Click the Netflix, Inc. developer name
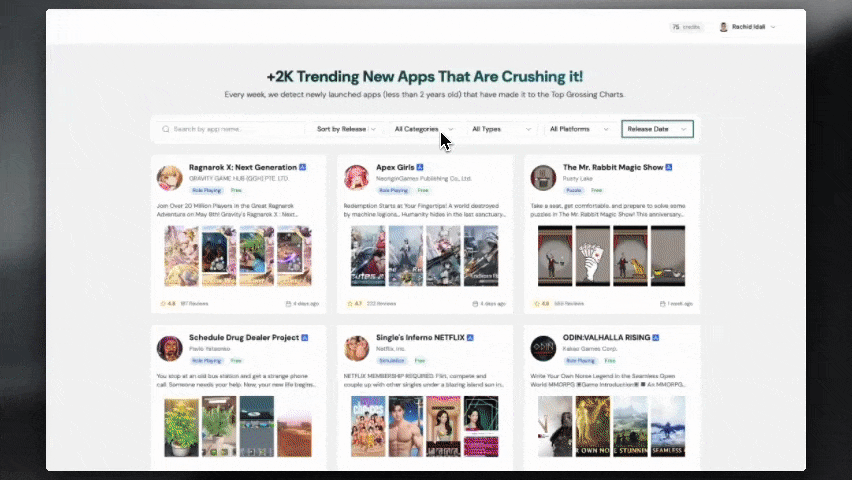This screenshot has height=480, width=852. point(391,349)
